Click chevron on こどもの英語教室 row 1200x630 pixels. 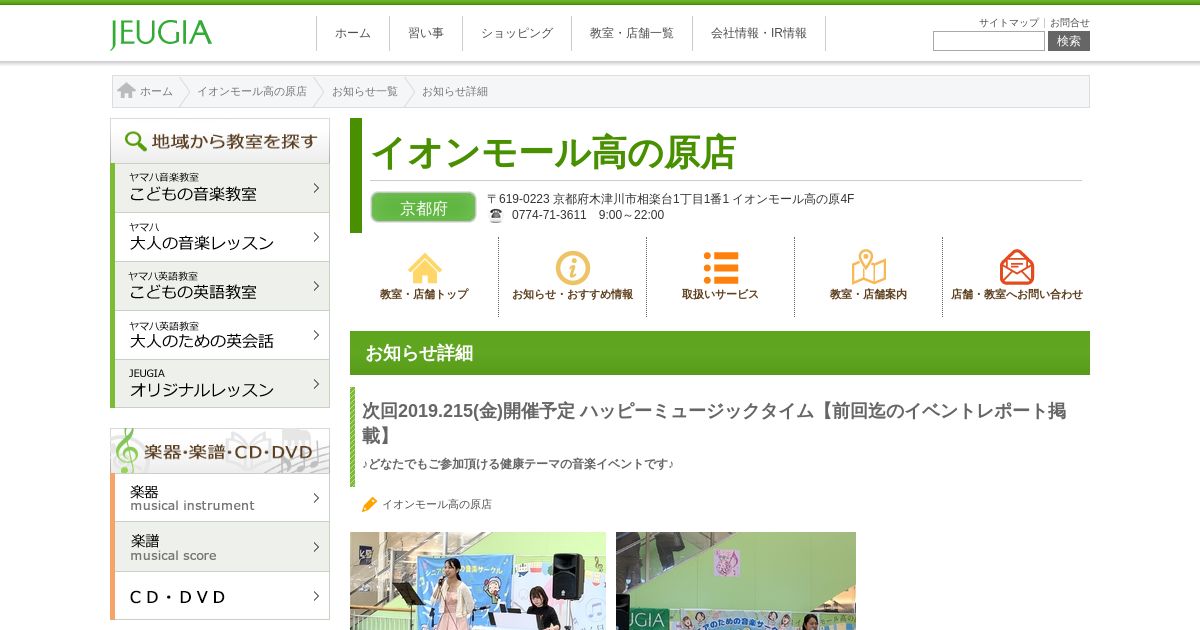(316, 286)
